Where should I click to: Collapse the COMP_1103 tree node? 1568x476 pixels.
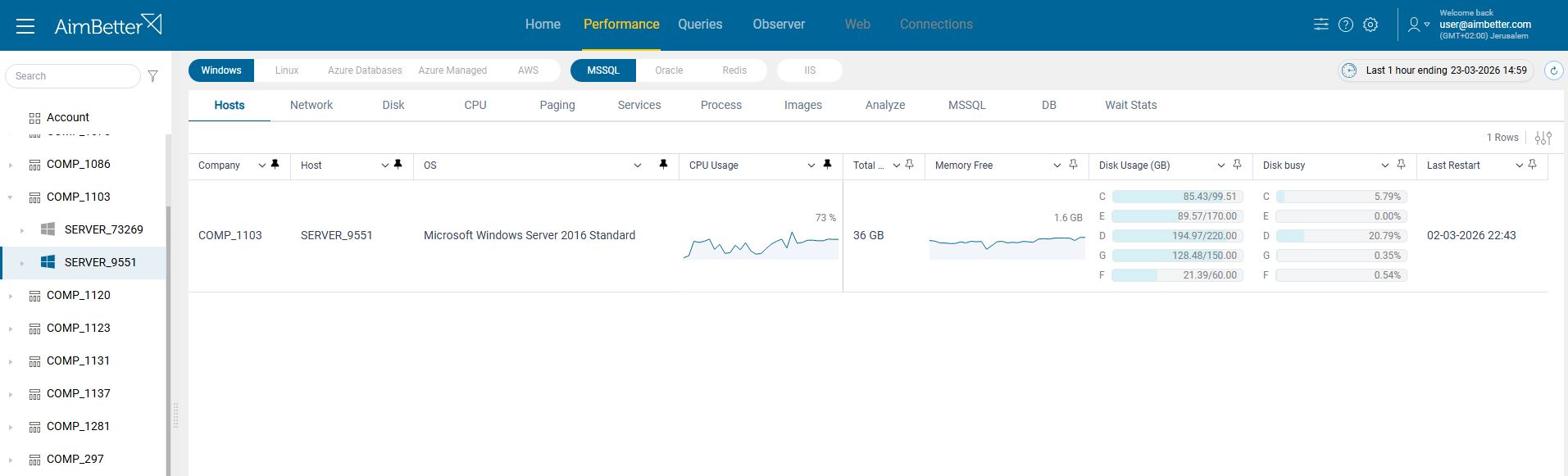point(11,197)
